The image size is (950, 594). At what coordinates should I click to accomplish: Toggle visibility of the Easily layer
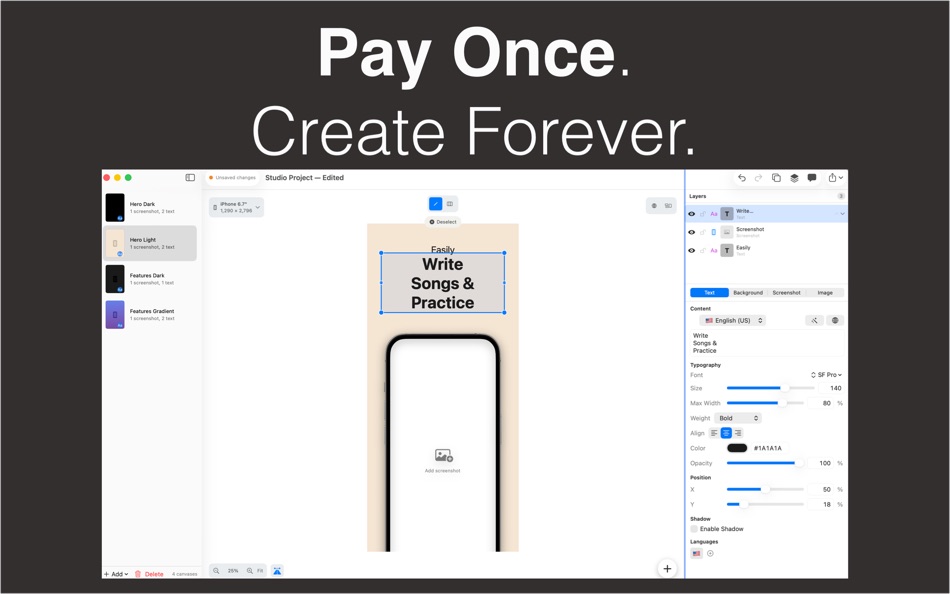(691, 250)
